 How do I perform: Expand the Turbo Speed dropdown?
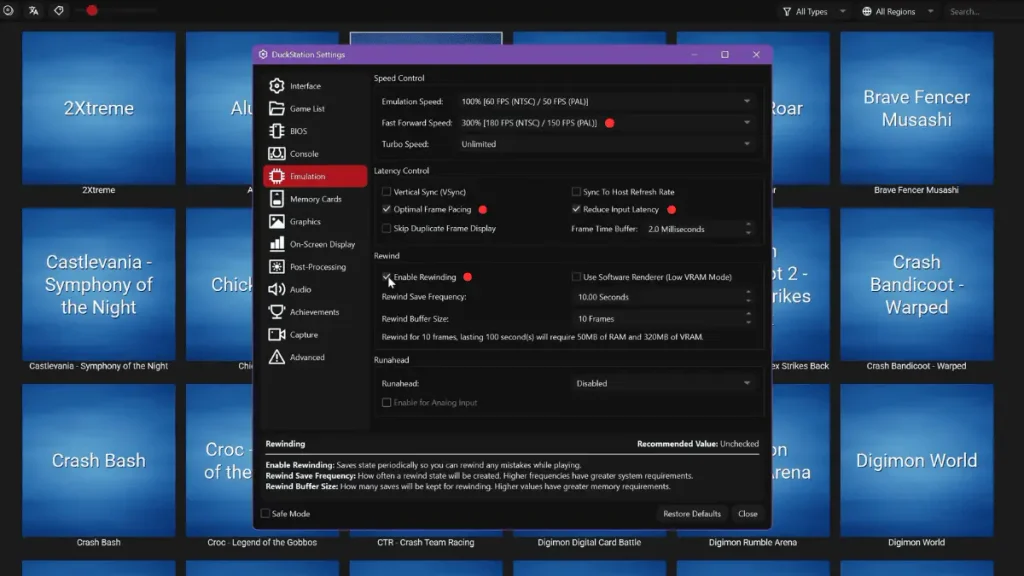(x=606, y=144)
